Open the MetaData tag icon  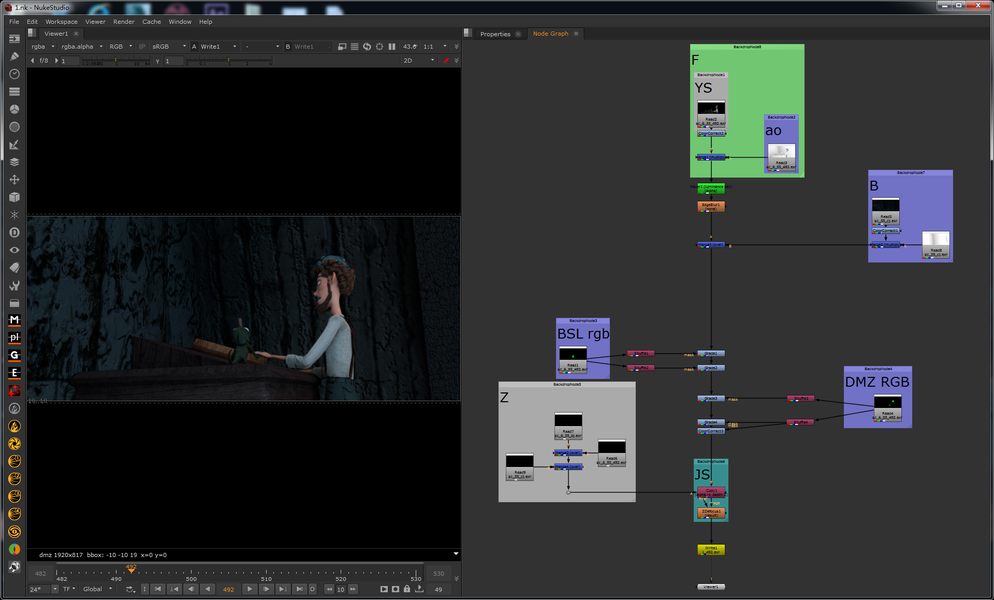(x=14, y=268)
